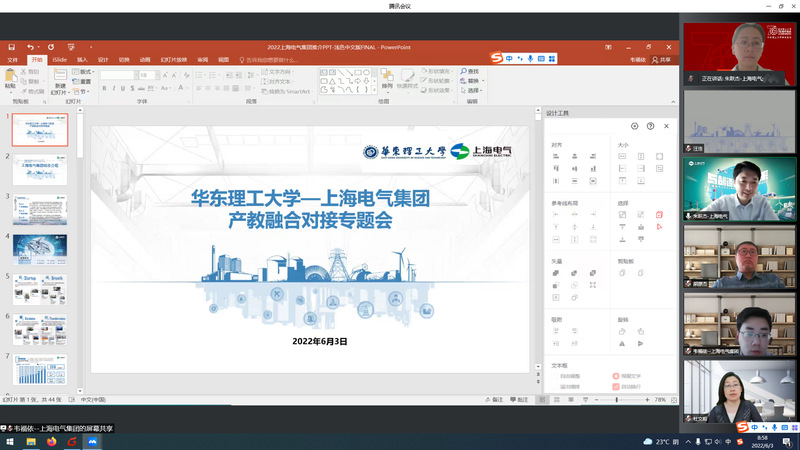Click the Firefox icon in the taskbar
The width and height of the screenshot is (800, 450).
pos(52,441)
